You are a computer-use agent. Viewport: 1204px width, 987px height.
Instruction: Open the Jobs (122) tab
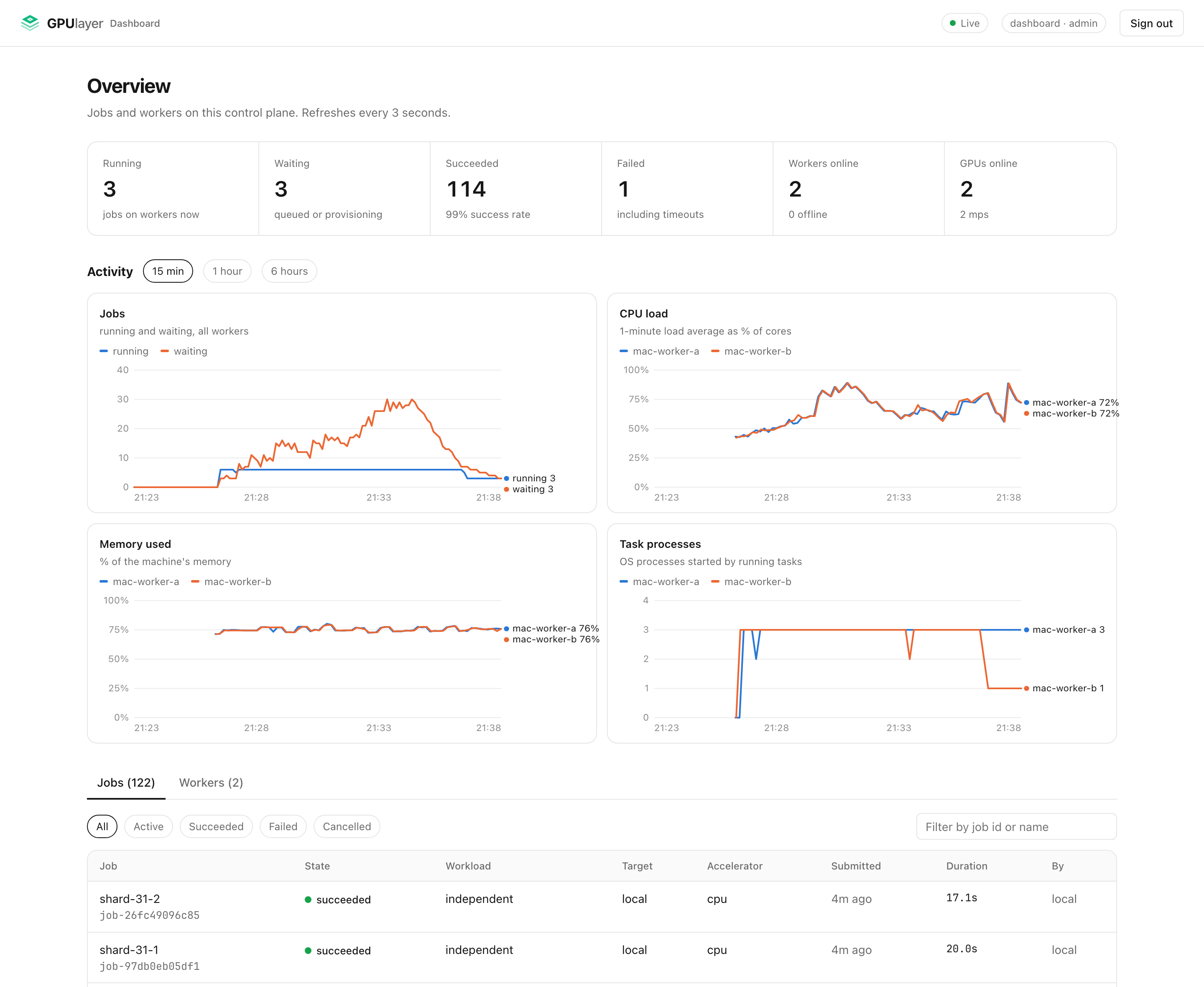(x=125, y=782)
